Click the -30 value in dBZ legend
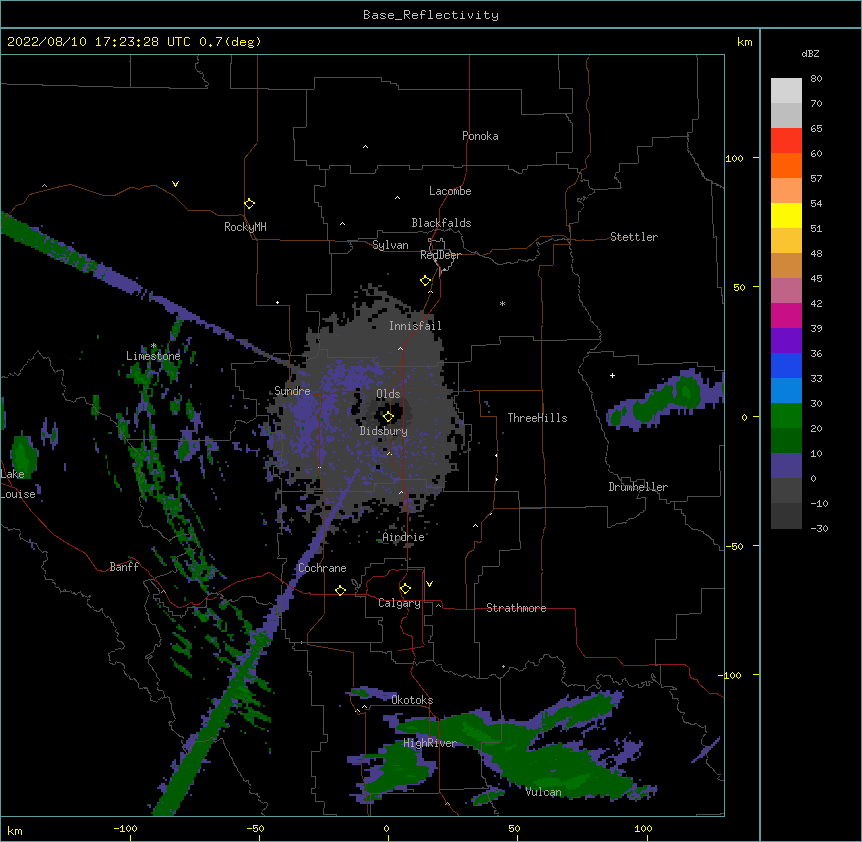862x842 pixels. pyautogui.click(x=819, y=528)
